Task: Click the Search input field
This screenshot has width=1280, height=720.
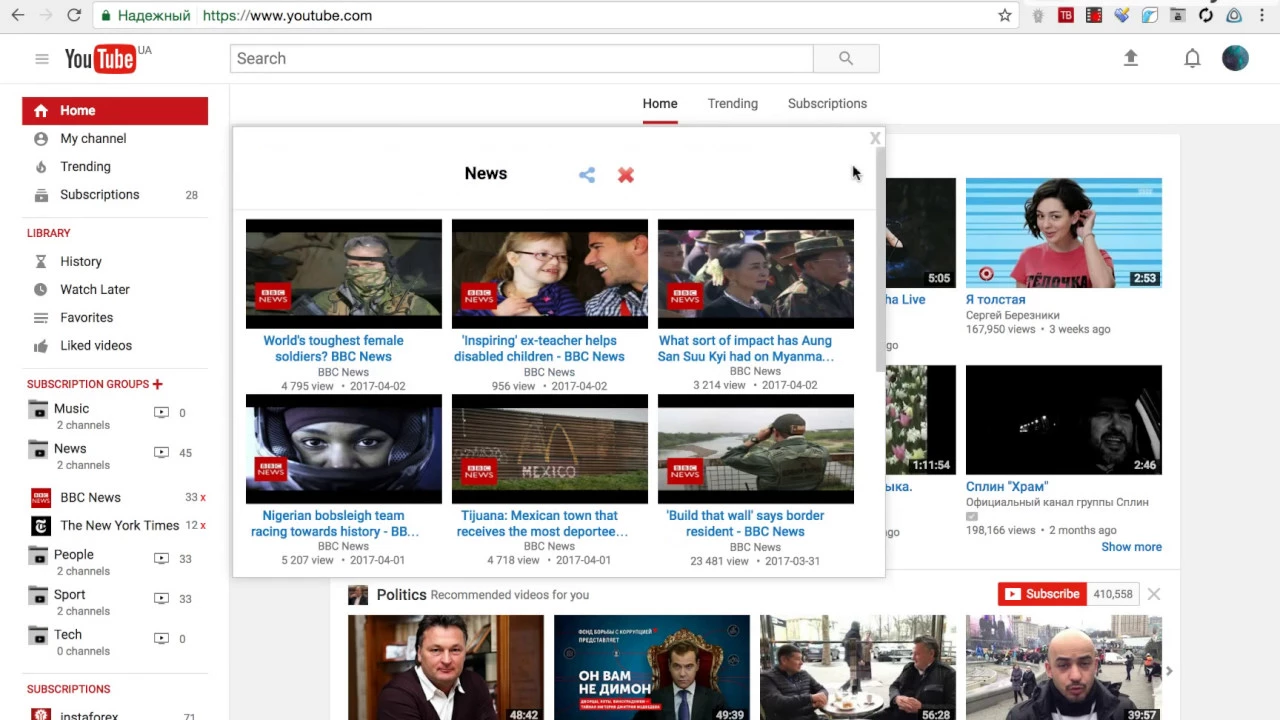Action: [x=521, y=59]
